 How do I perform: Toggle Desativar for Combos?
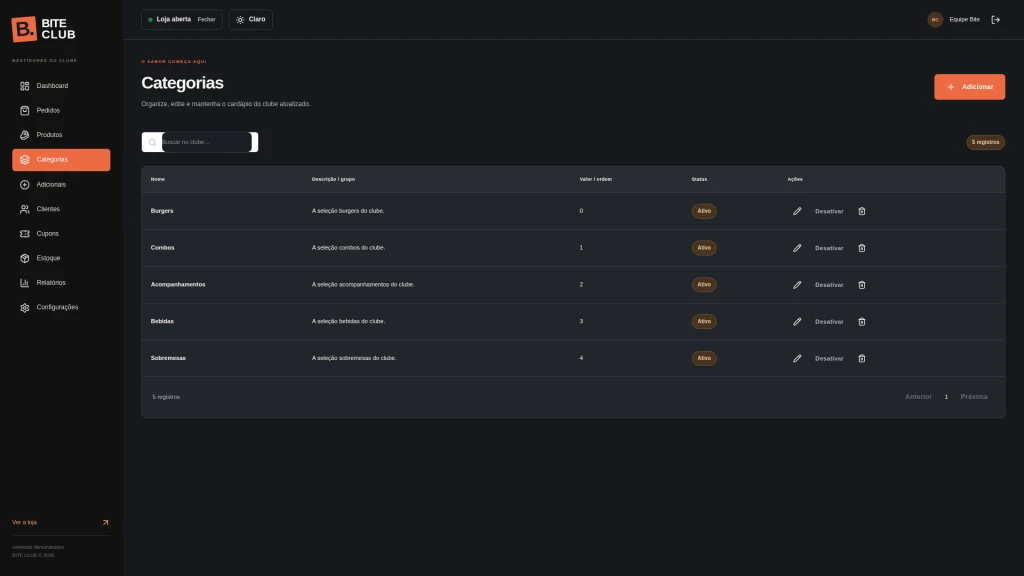(x=829, y=248)
